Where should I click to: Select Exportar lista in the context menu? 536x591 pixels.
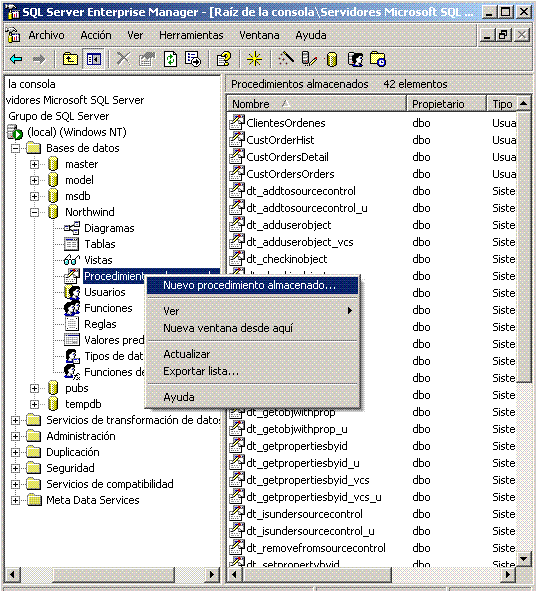pos(252,371)
